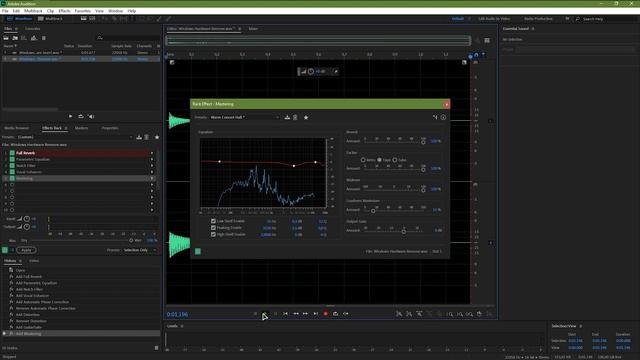Image resolution: width=640 pixels, height=360 pixels.
Task: Toggle power for Vocal Enhancer effect
Action: (x=12, y=172)
